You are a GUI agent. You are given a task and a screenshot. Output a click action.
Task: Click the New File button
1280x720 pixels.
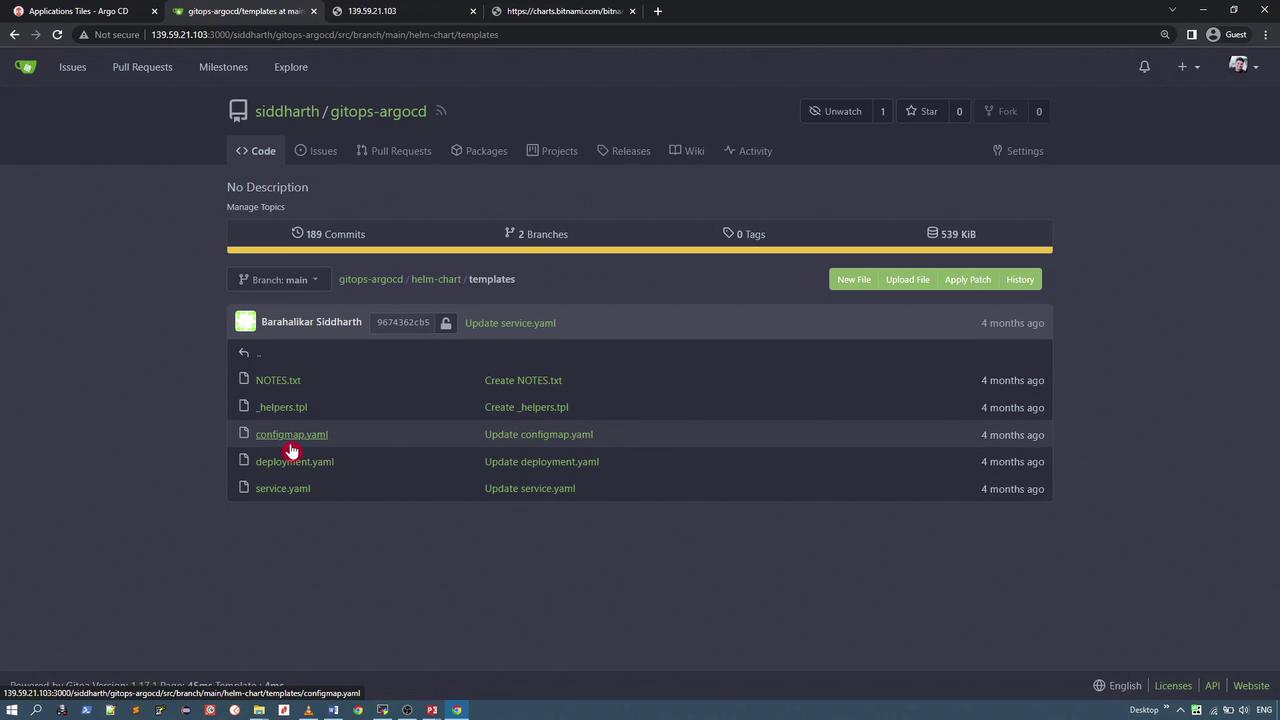tap(853, 280)
